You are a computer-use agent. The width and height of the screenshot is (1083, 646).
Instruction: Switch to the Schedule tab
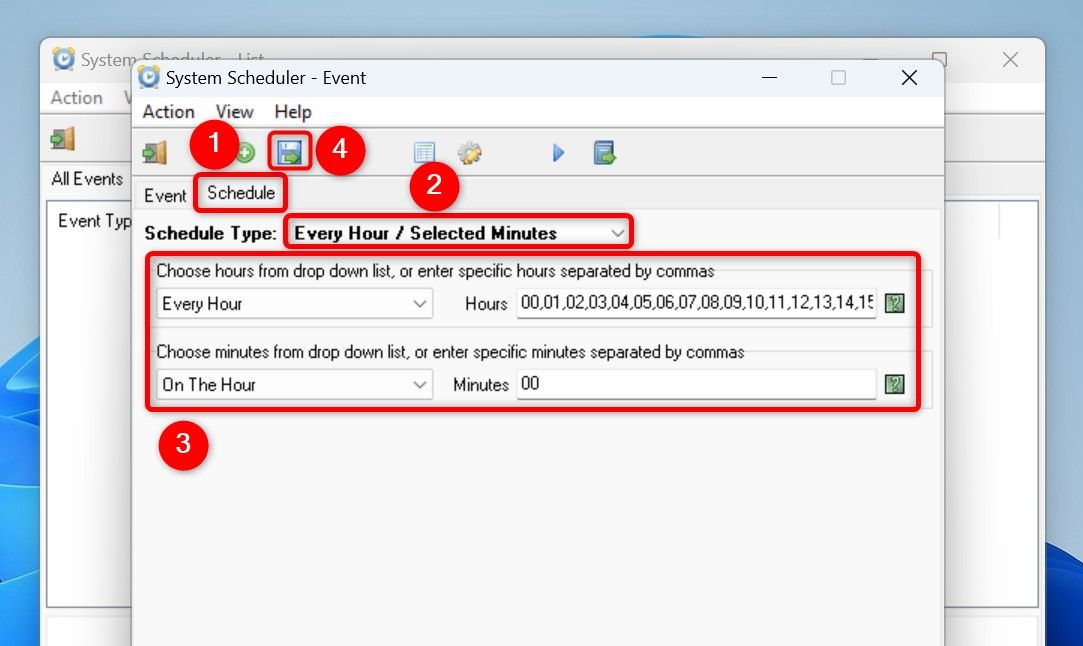[241, 193]
